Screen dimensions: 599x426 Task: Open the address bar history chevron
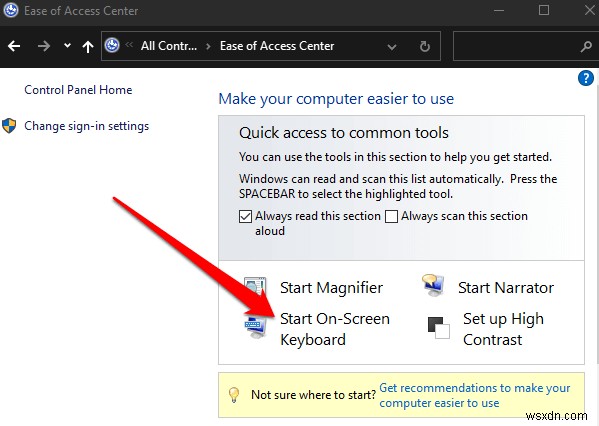pyautogui.click(x=392, y=47)
